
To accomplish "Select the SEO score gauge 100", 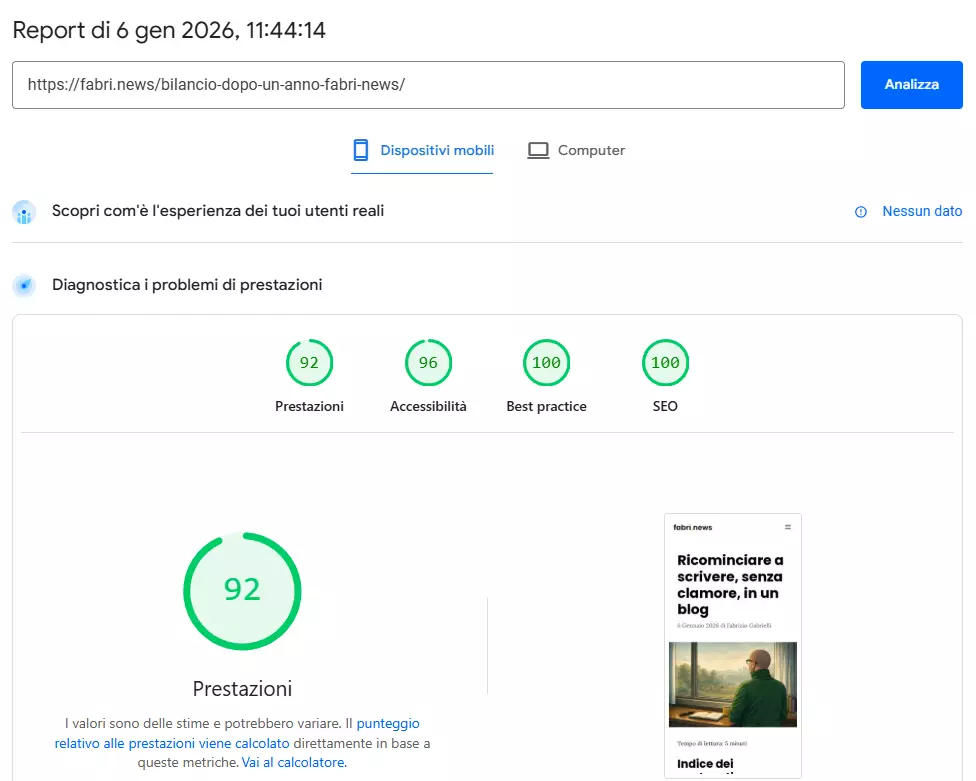I will tap(665, 363).
